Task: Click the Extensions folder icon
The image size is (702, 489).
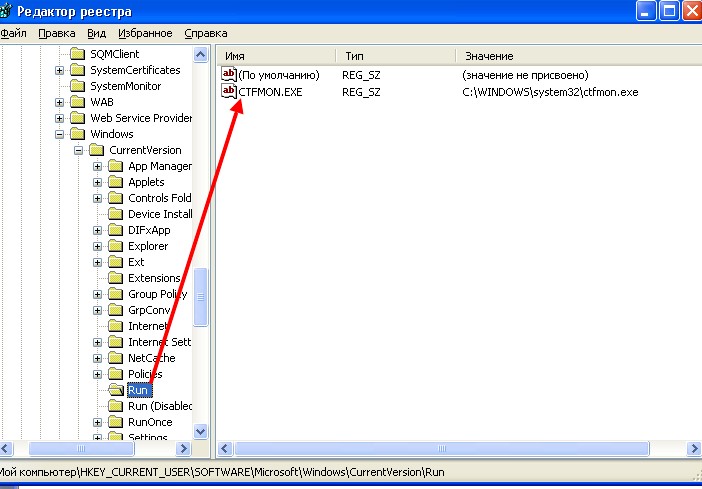Action: (x=116, y=278)
